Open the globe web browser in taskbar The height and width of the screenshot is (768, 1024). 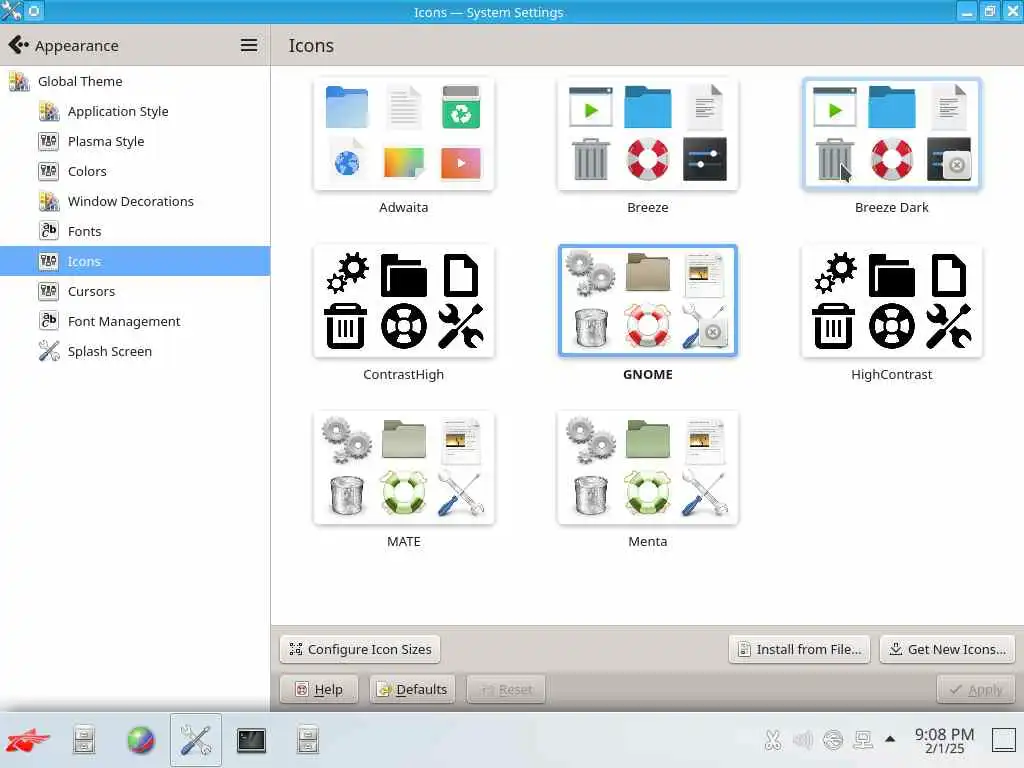pyautogui.click(x=140, y=741)
